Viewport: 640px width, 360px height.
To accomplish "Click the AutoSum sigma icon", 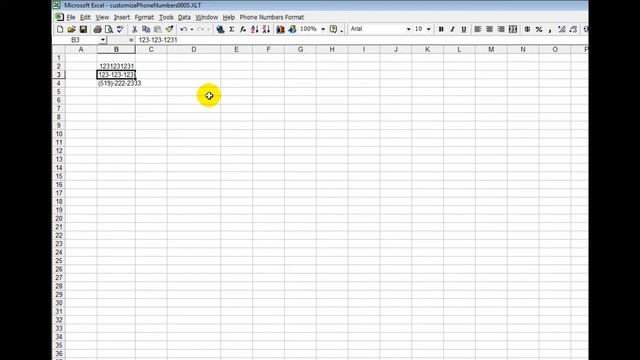I will click(x=232, y=29).
